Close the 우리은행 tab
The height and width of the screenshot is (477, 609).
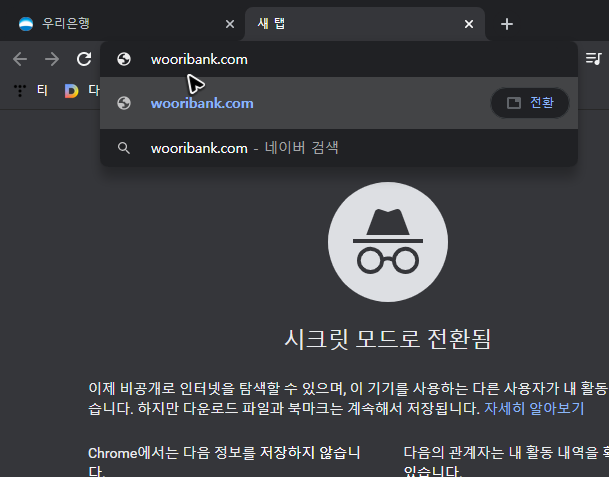tap(230, 24)
